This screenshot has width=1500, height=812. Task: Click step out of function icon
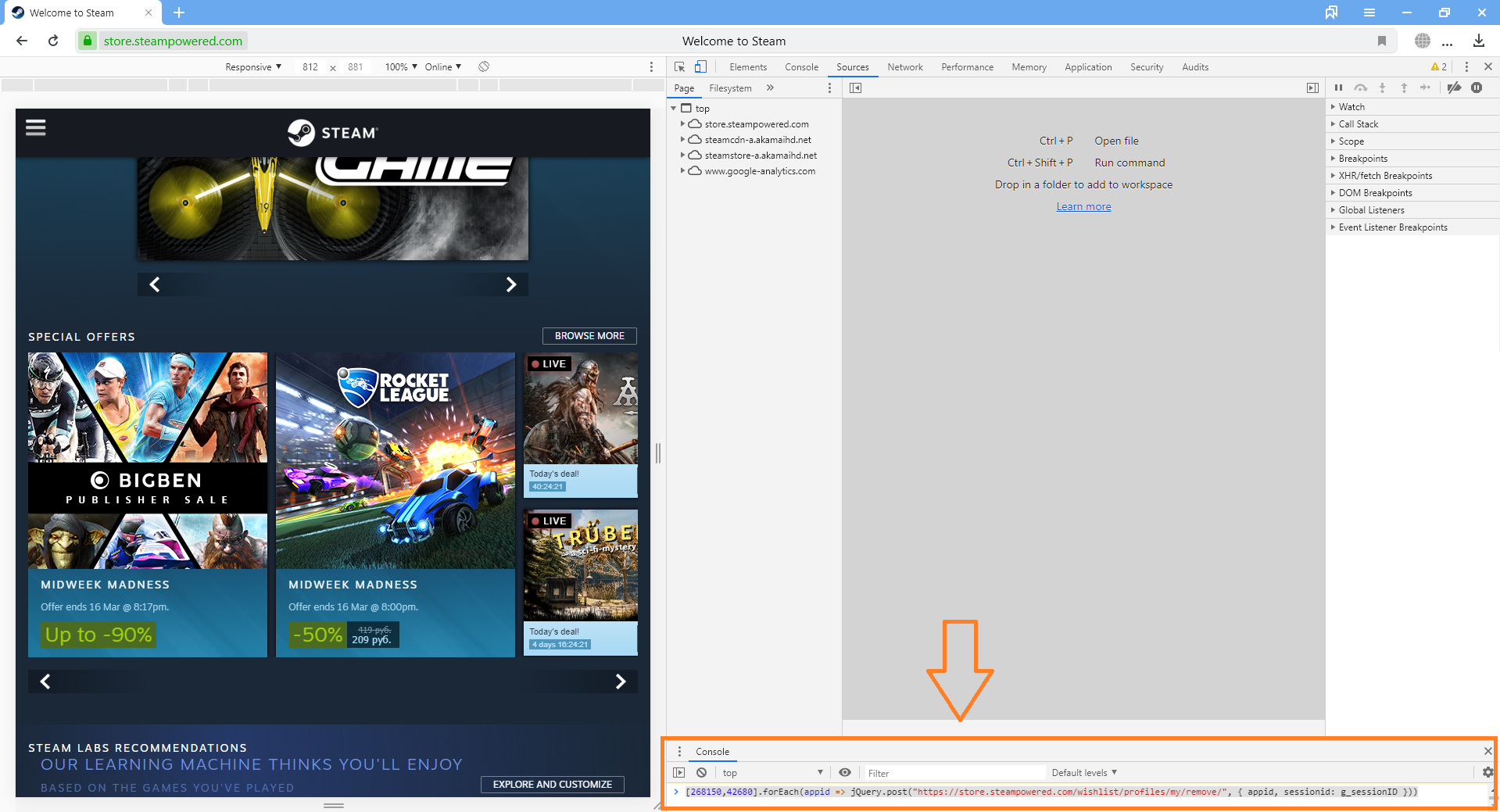click(1404, 88)
